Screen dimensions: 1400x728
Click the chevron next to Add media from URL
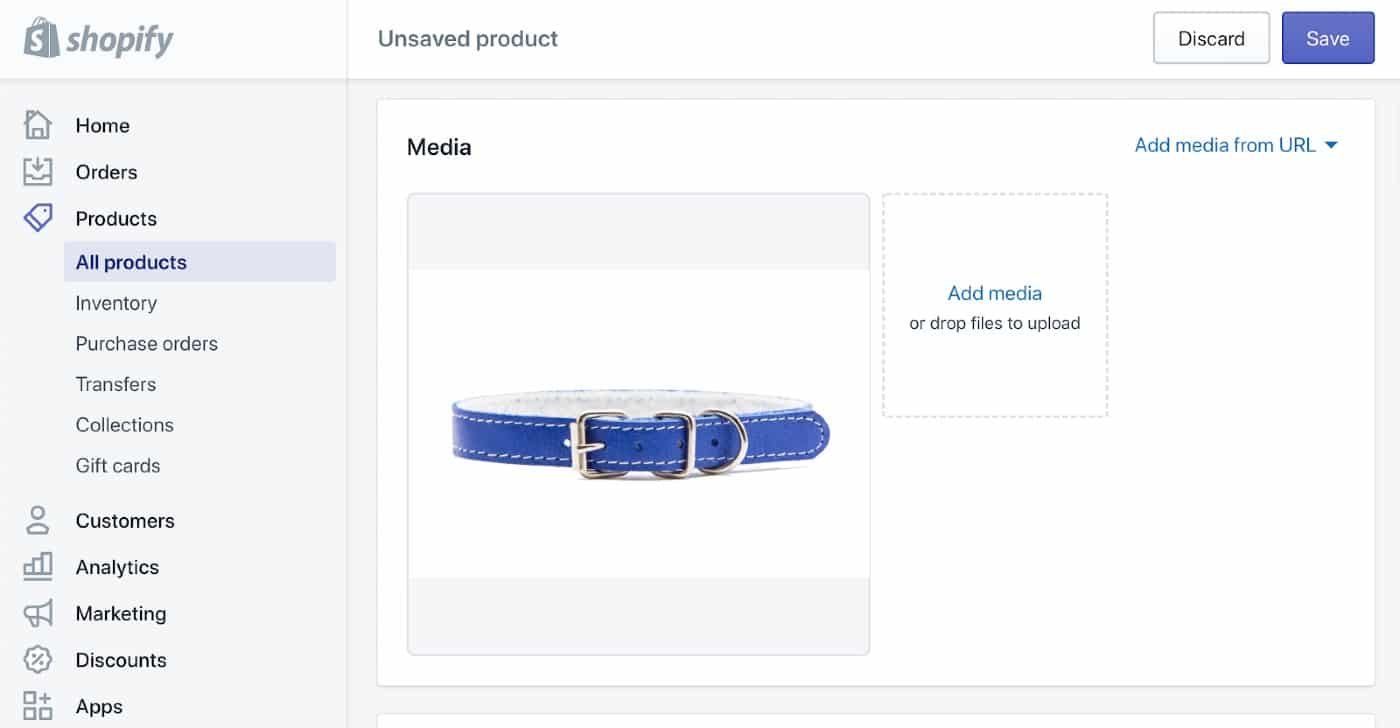(x=1332, y=145)
